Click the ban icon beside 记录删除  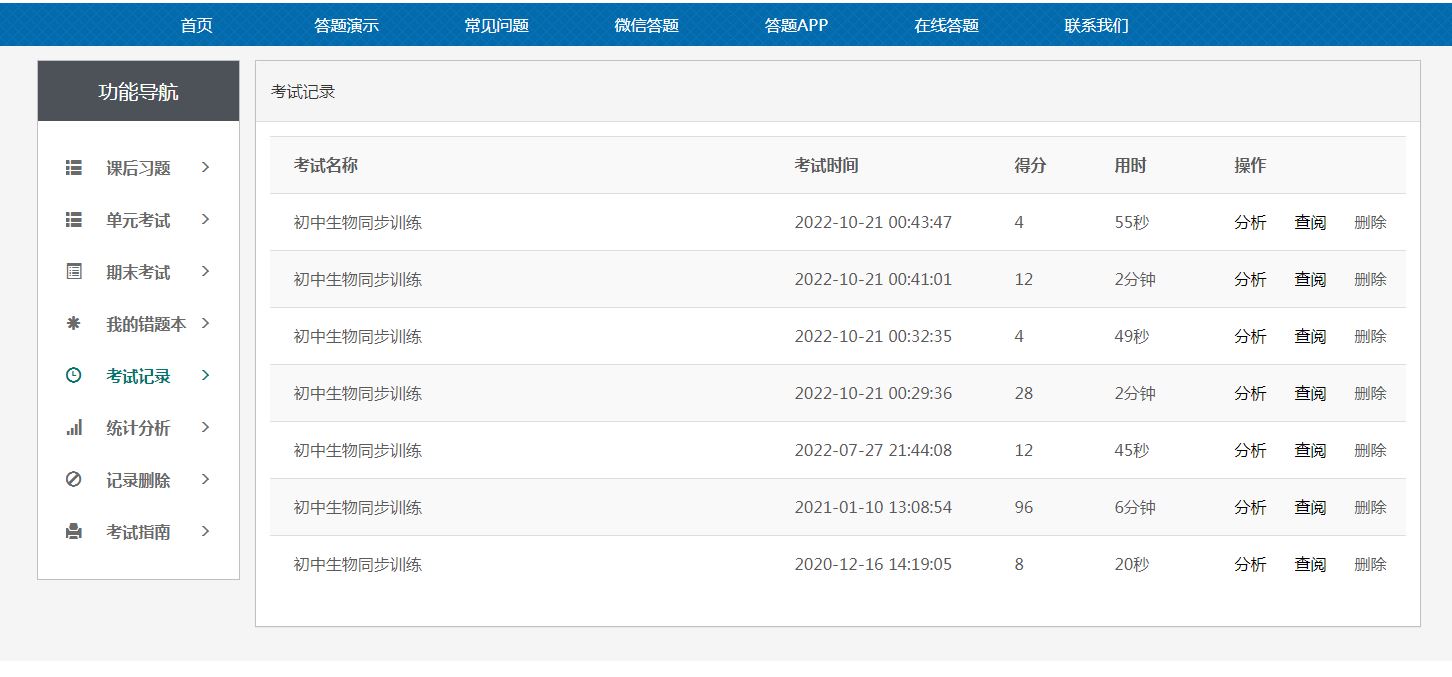pos(74,480)
